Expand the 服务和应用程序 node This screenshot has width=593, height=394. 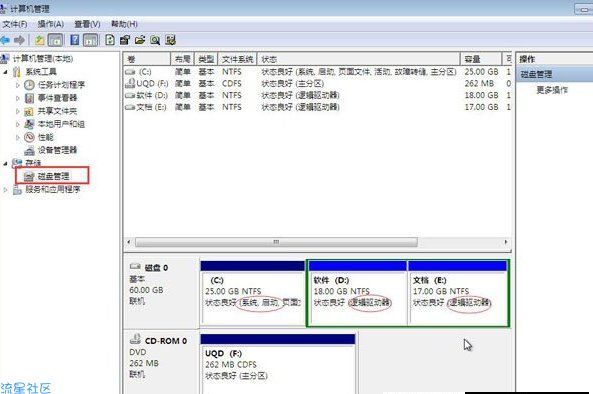(x=5, y=189)
